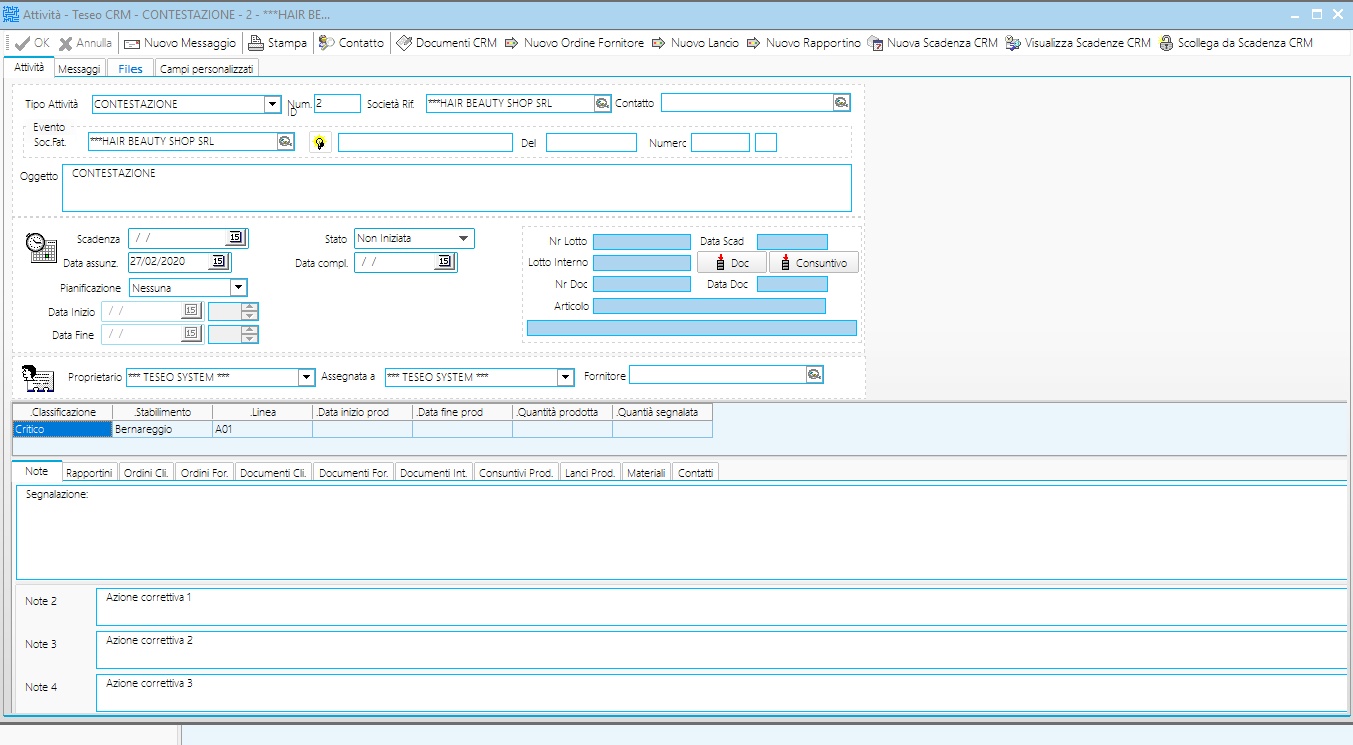Click the Num. ID input field
The image size is (1353, 745).
[x=337, y=103]
